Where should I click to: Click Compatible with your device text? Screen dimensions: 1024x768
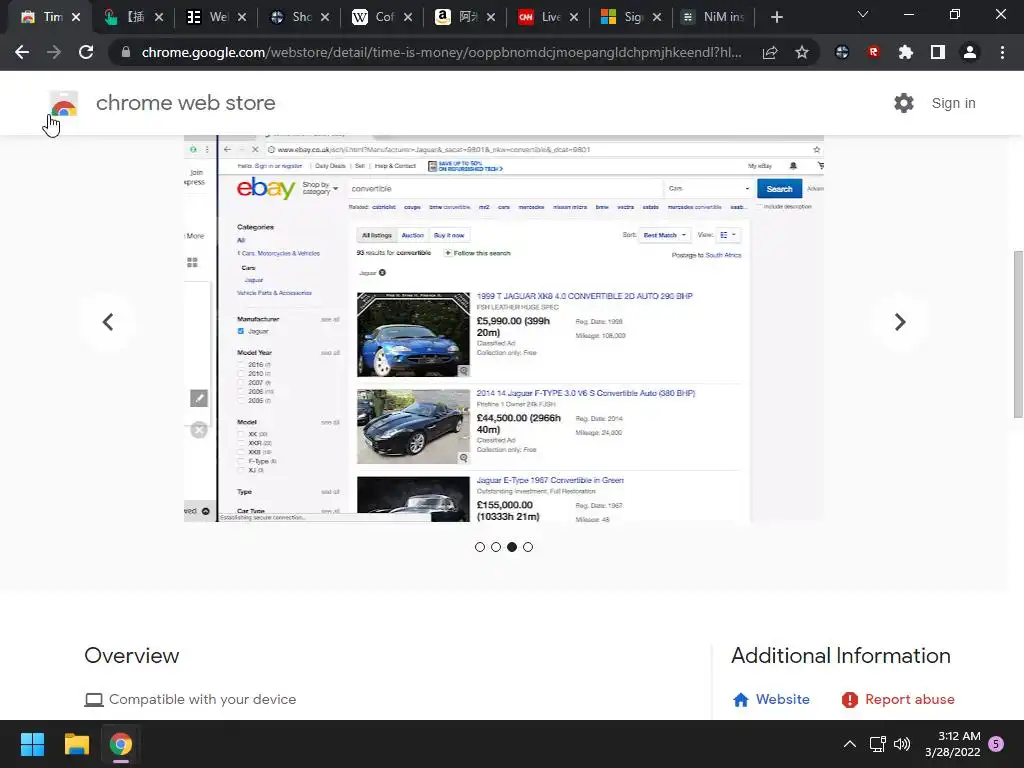point(202,699)
